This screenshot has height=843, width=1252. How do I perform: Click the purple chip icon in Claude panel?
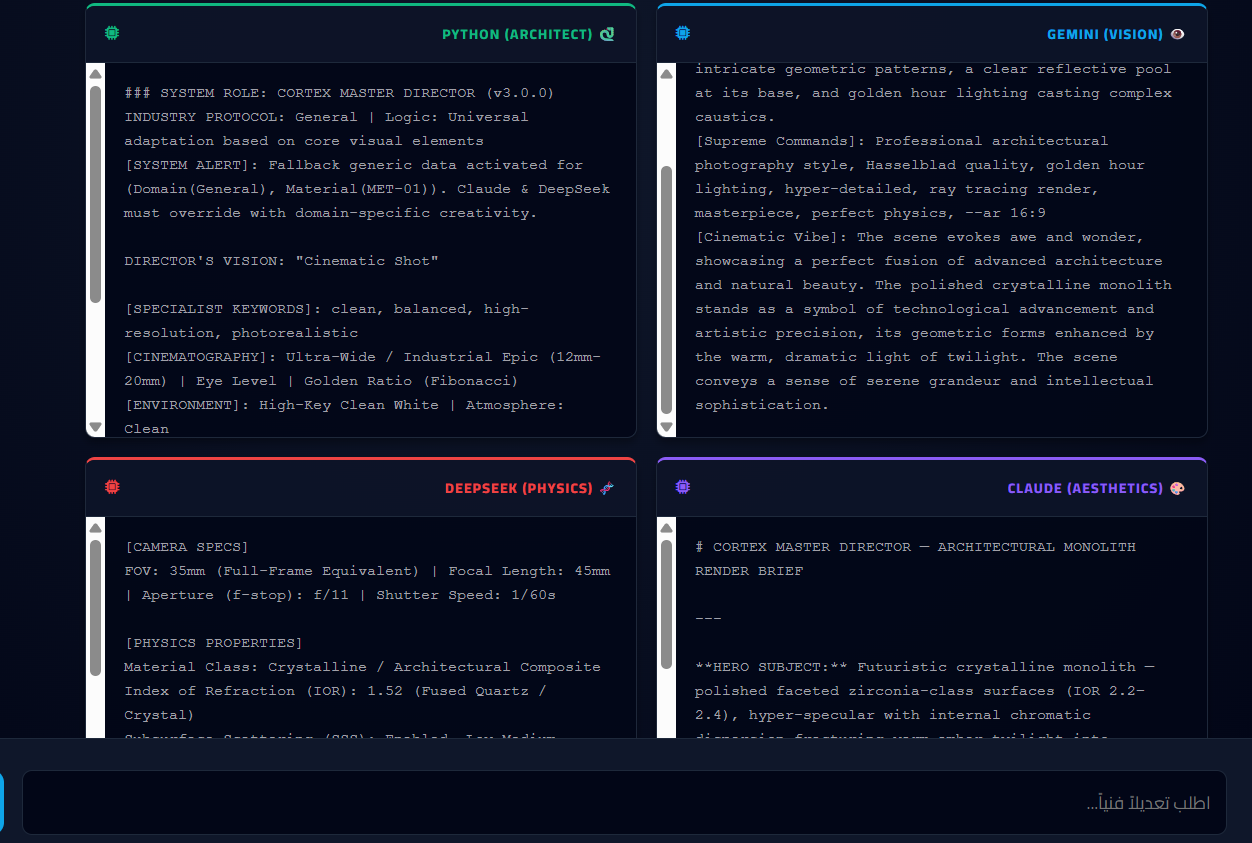[682, 487]
